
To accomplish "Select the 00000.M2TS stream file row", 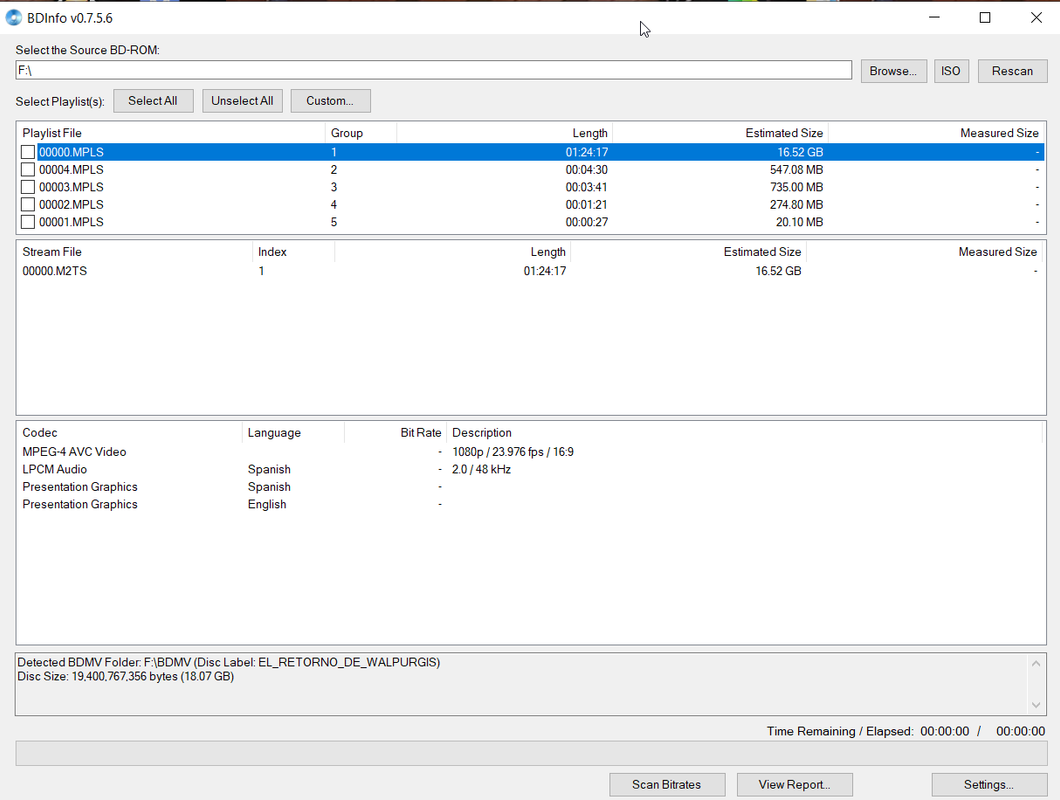I will (x=531, y=271).
